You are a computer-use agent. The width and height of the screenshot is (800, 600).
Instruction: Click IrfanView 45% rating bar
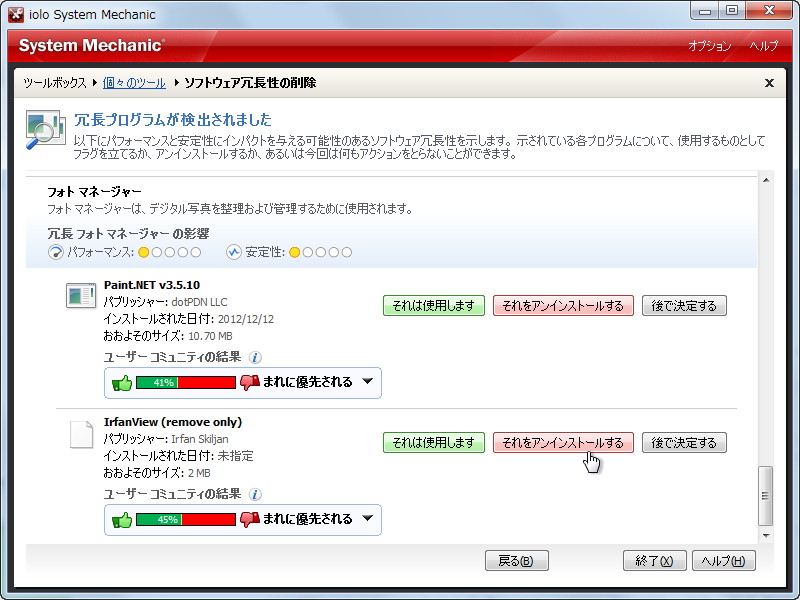pyautogui.click(x=186, y=519)
